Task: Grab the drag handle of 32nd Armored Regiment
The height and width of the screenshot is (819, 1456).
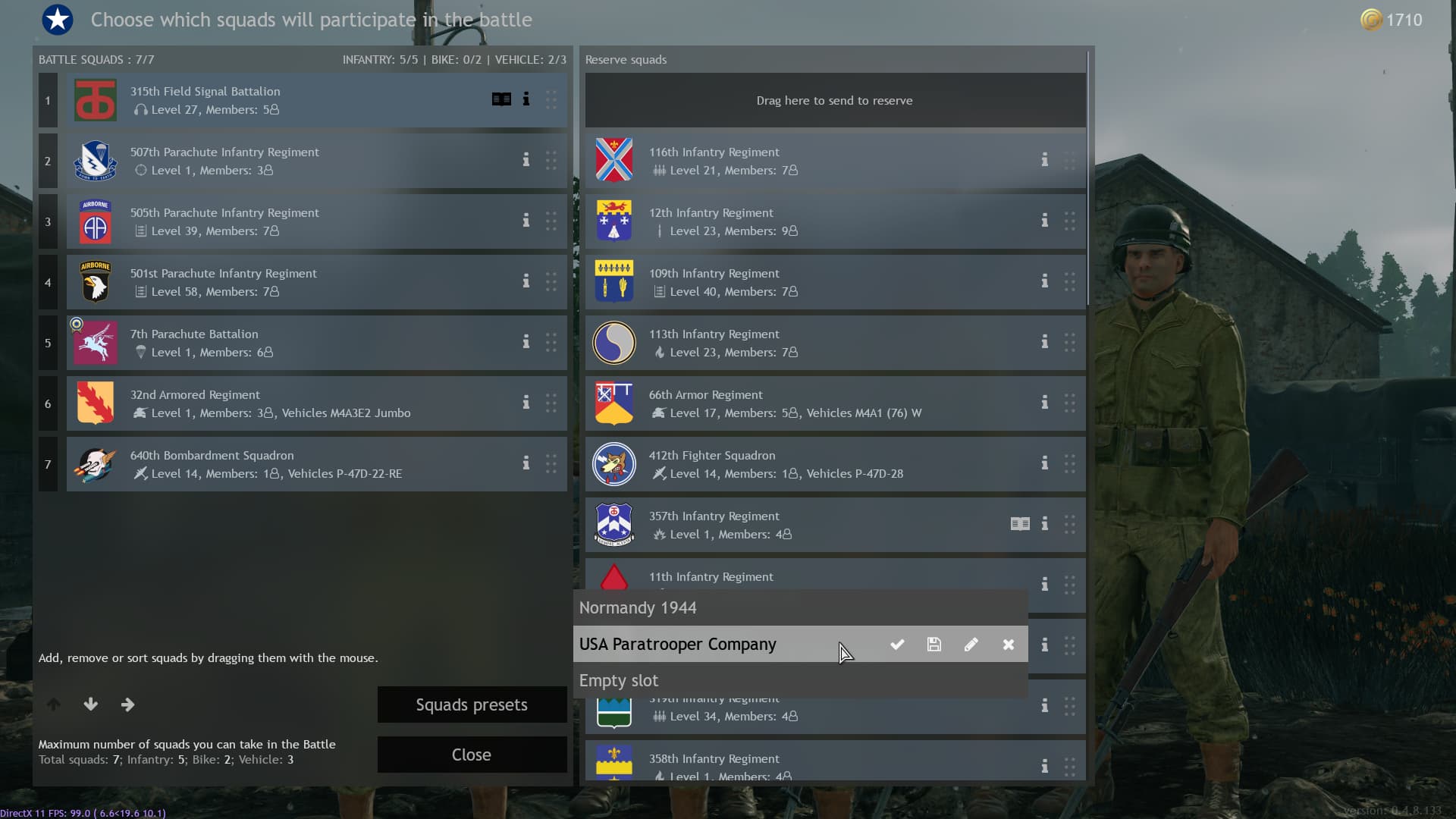Action: tap(551, 403)
